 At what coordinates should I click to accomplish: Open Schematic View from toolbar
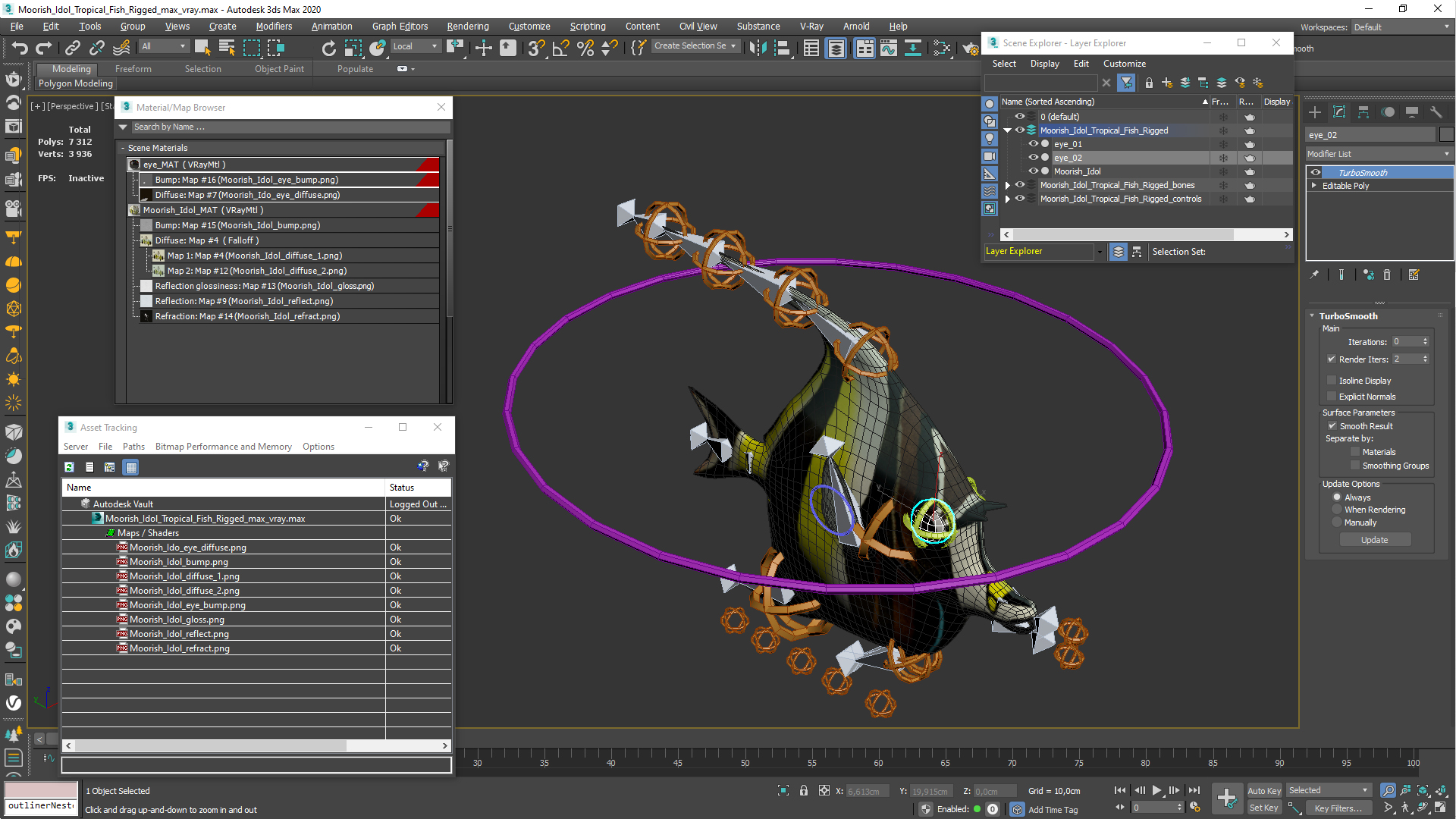(913, 47)
